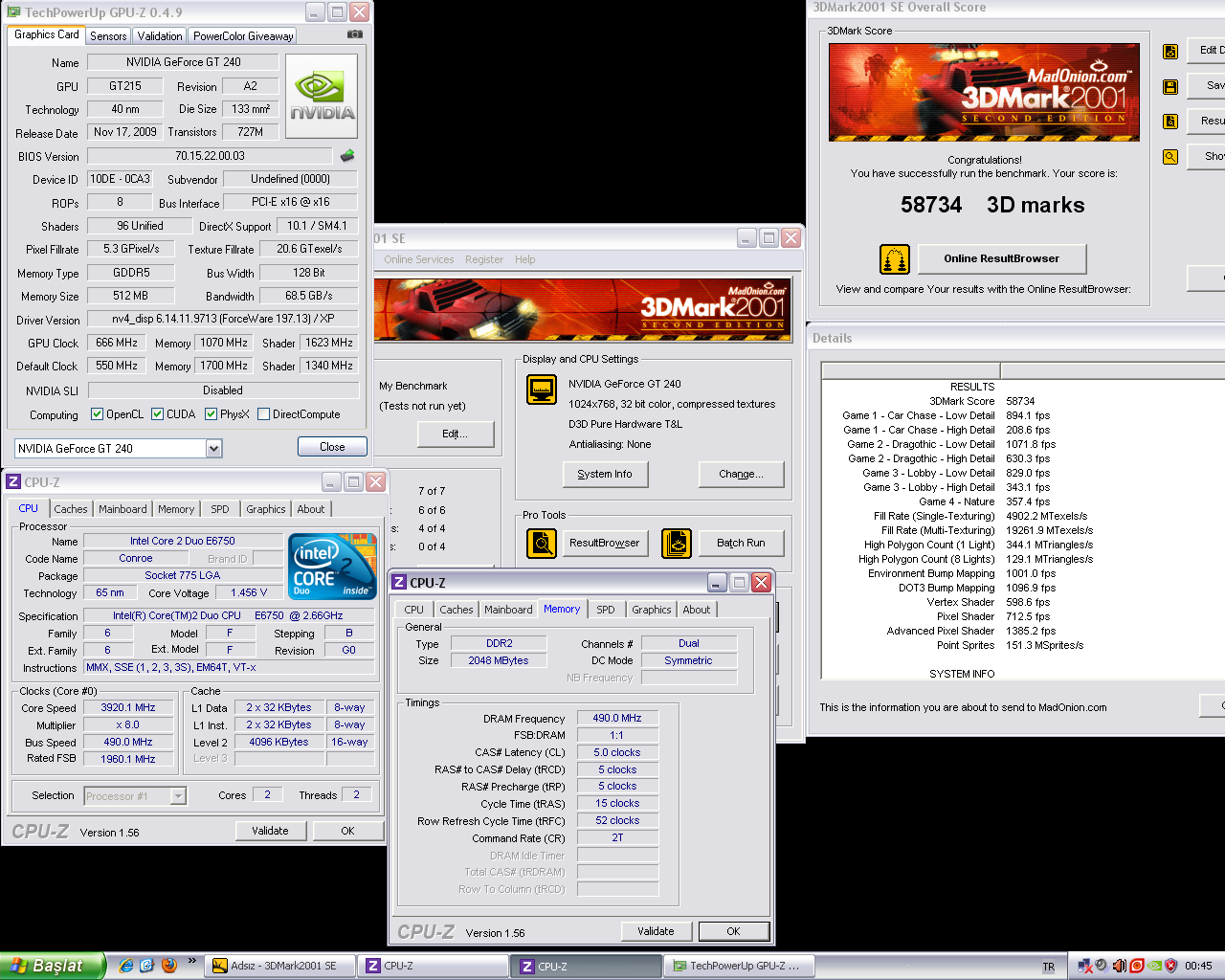This screenshot has height=980, width=1225.
Task: Click the DRAM Frequency value 490.0 MHz
Action: [x=617, y=718]
